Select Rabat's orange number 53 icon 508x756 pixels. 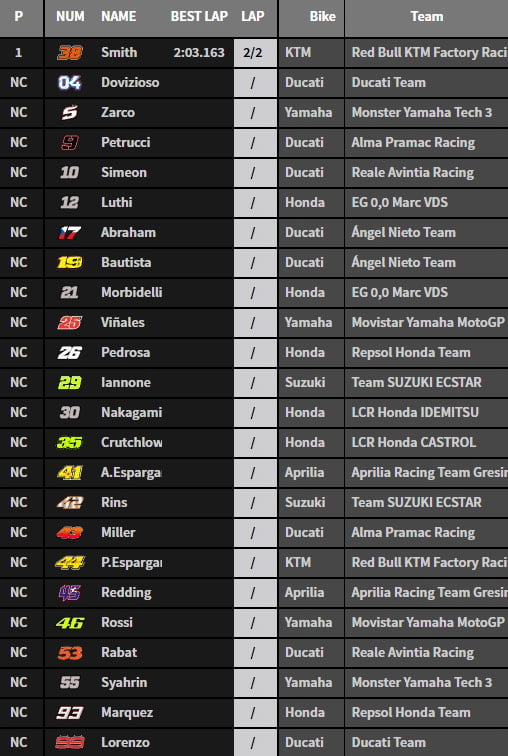point(70,652)
